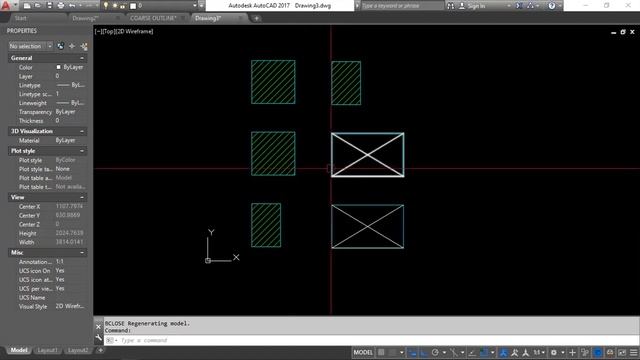Click the command line customize wrench icon
Screen dimensions: 640x360
coord(98,338)
